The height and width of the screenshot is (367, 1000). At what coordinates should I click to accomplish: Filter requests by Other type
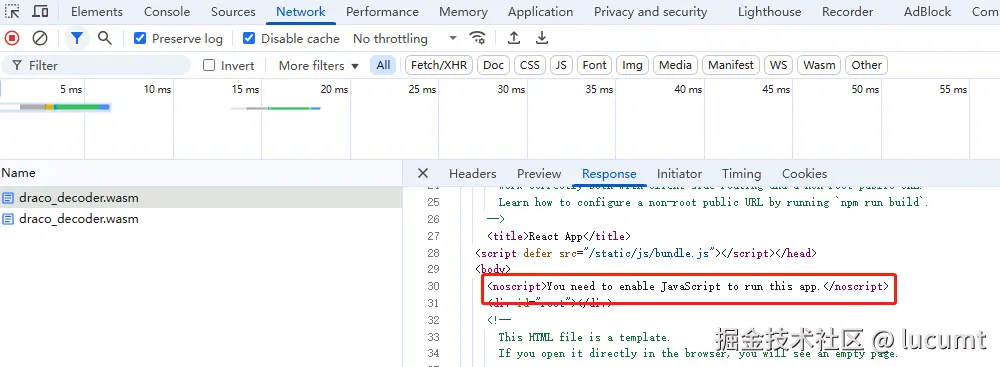(866, 65)
